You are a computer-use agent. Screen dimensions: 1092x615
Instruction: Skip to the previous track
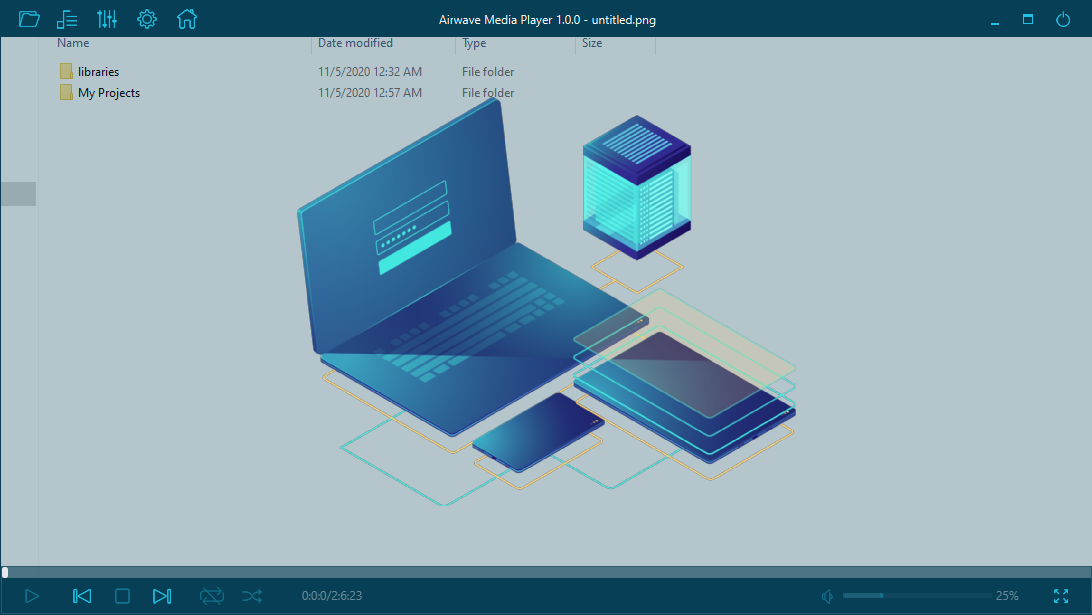click(x=82, y=596)
